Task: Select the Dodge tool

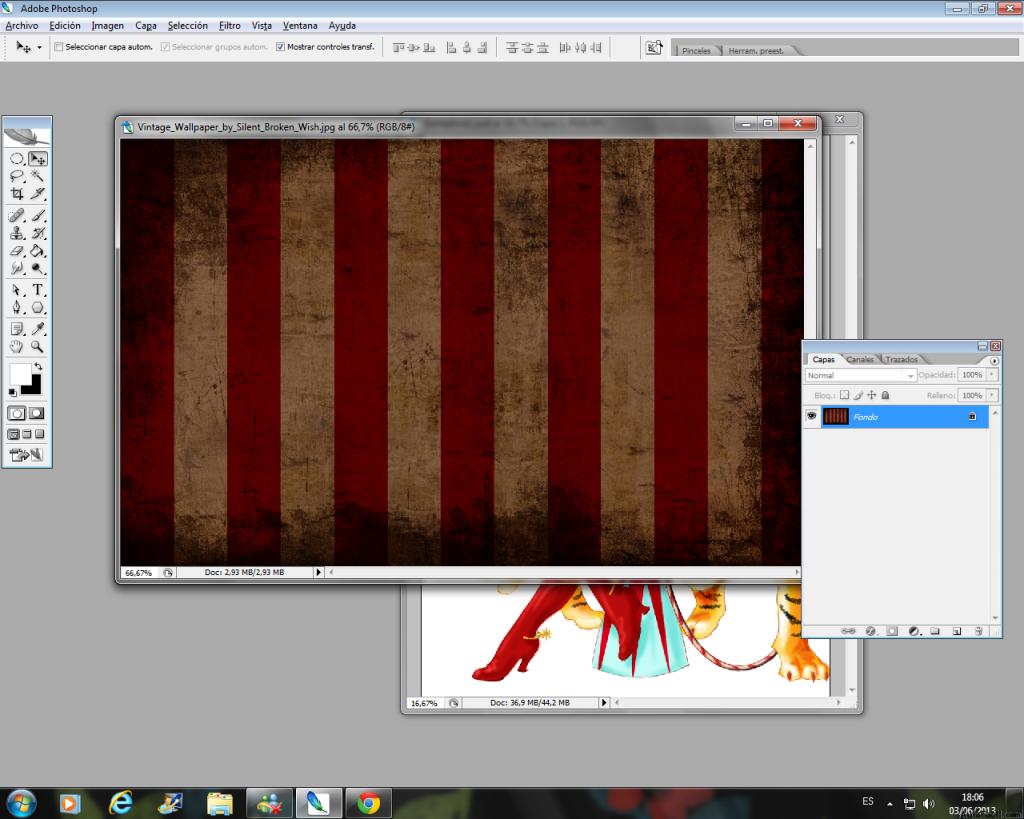Action: pos(38,268)
